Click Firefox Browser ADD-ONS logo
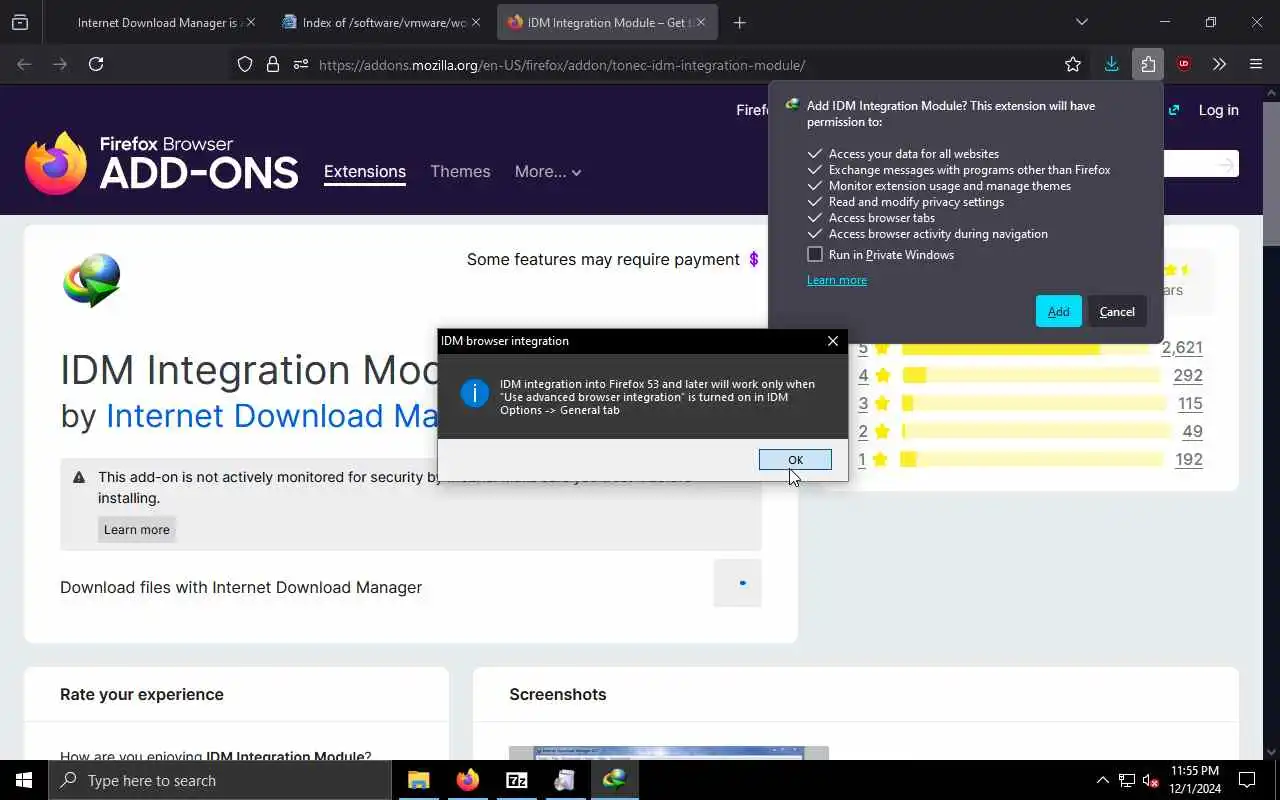This screenshot has width=1280, height=800. pos(161,163)
